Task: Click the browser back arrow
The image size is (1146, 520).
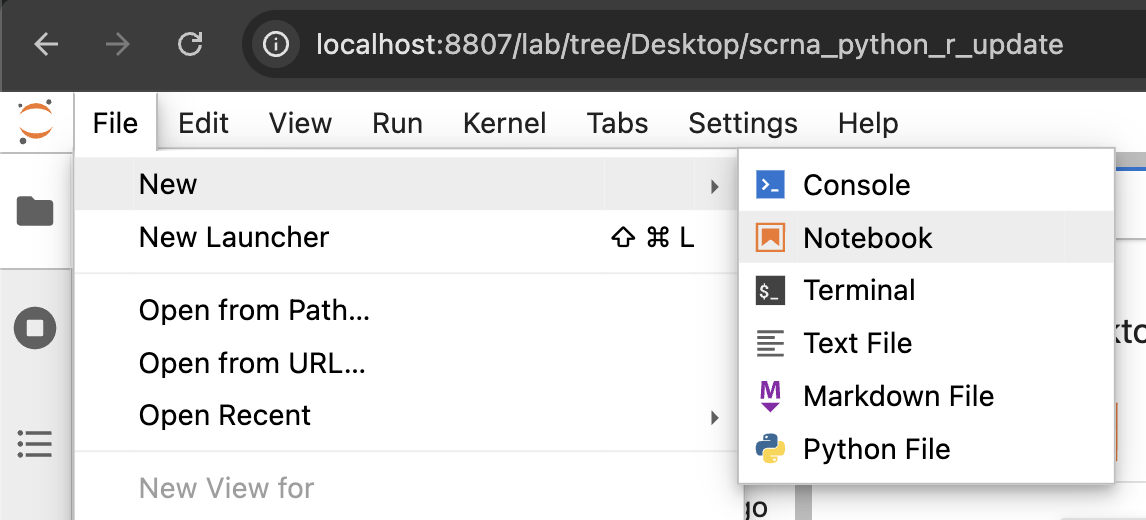Action: 46,45
